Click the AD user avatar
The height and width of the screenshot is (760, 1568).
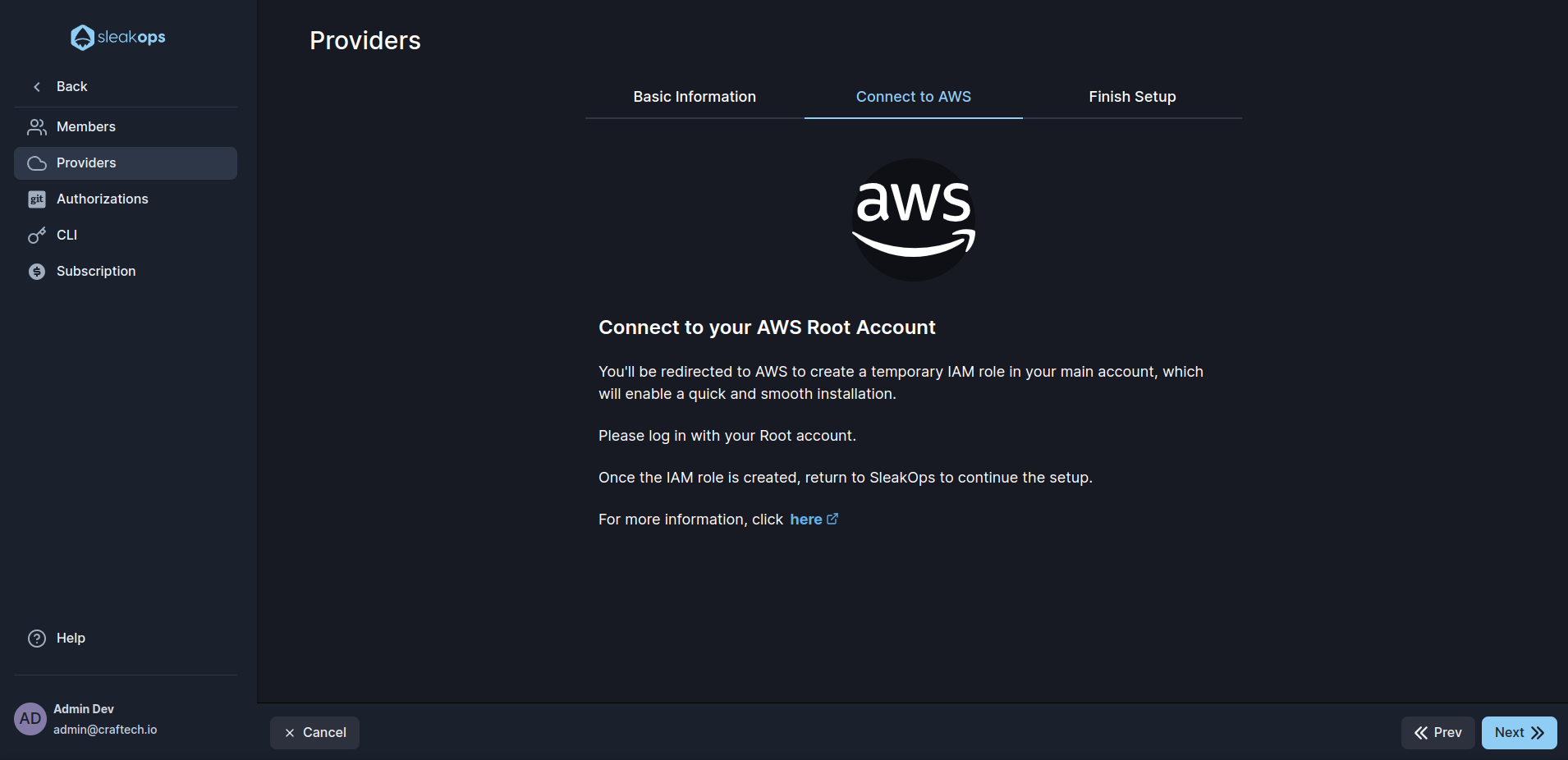pyautogui.click(x=30, y=719)
